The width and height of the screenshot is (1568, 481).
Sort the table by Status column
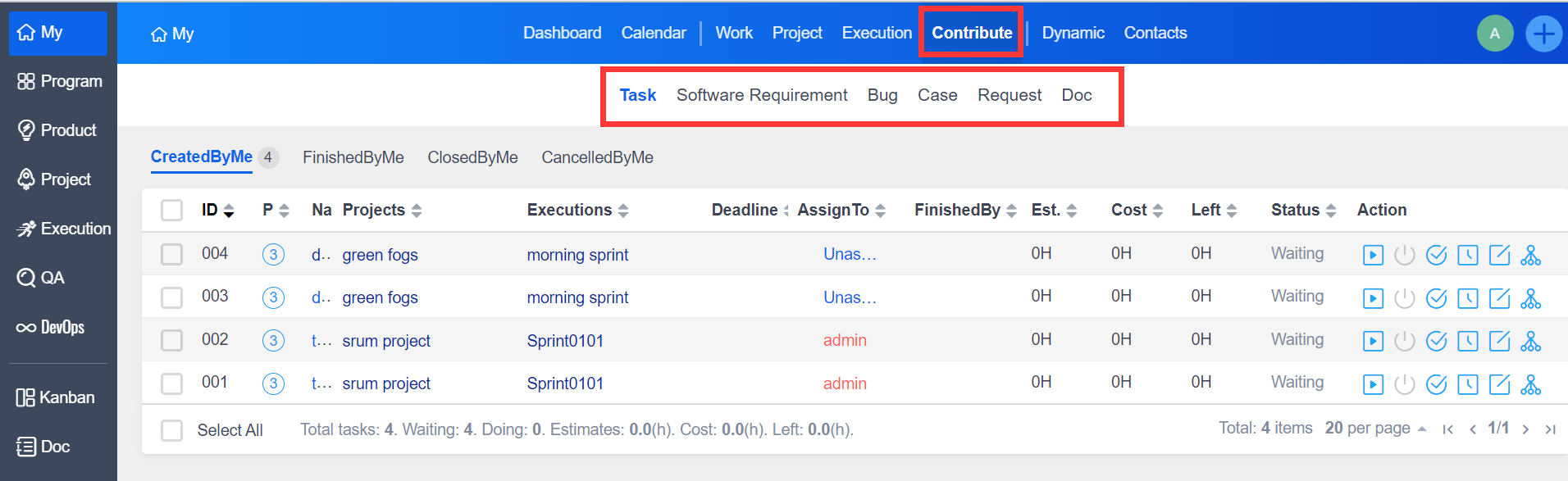pyautogui.click(x=1303, y=211)
